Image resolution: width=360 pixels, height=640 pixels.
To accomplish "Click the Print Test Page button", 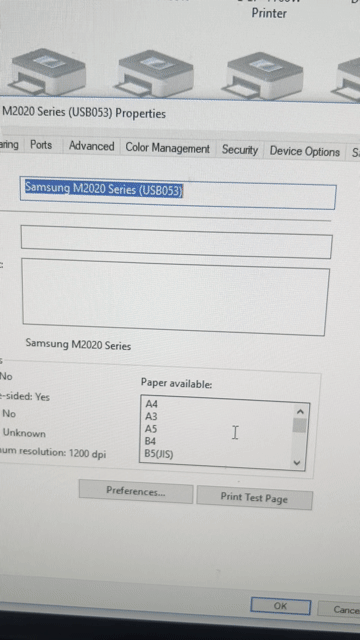I will (254, 498).
